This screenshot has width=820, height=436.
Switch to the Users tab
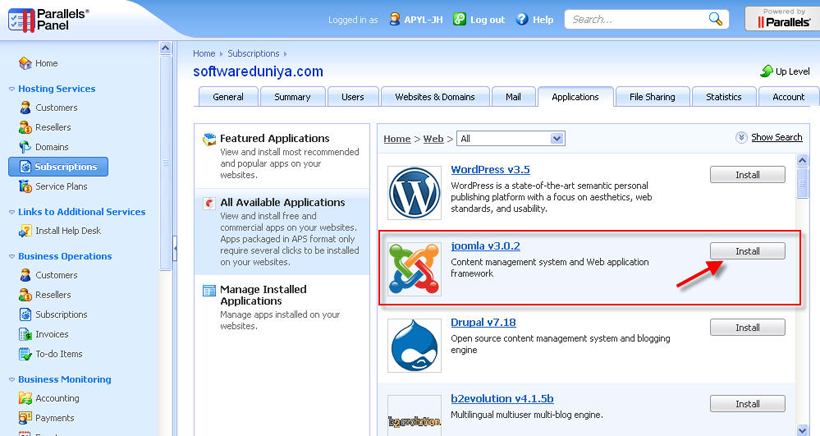point(352,97)
